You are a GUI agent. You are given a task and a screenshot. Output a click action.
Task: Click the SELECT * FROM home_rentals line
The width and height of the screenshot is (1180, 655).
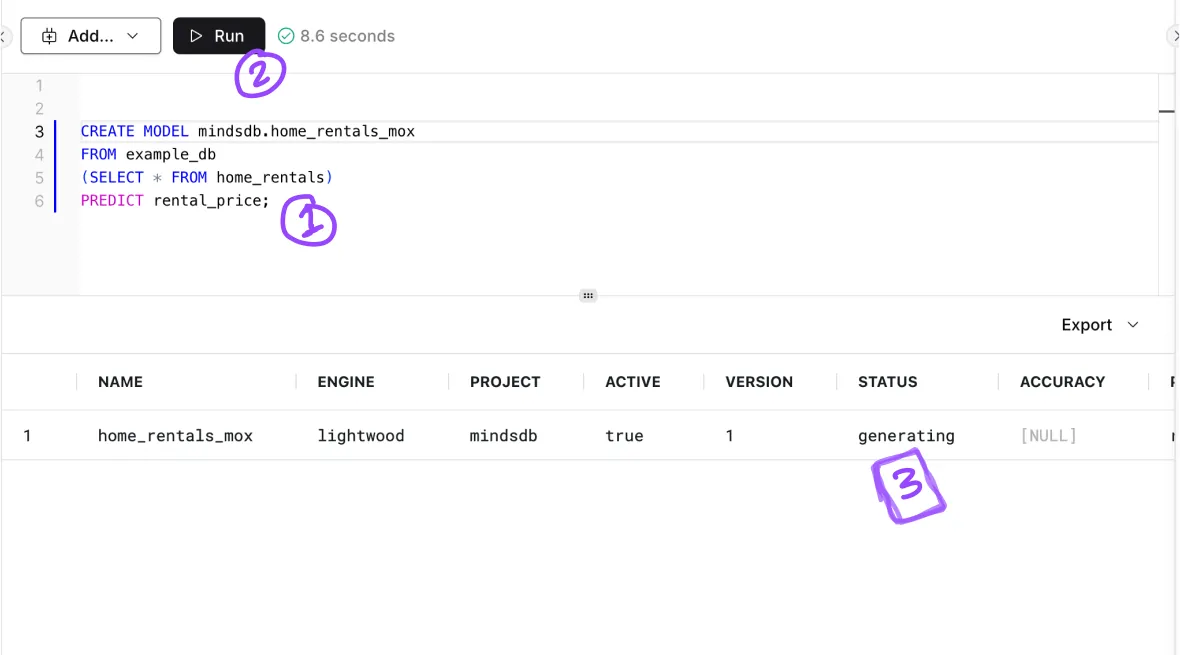point(206,178)
